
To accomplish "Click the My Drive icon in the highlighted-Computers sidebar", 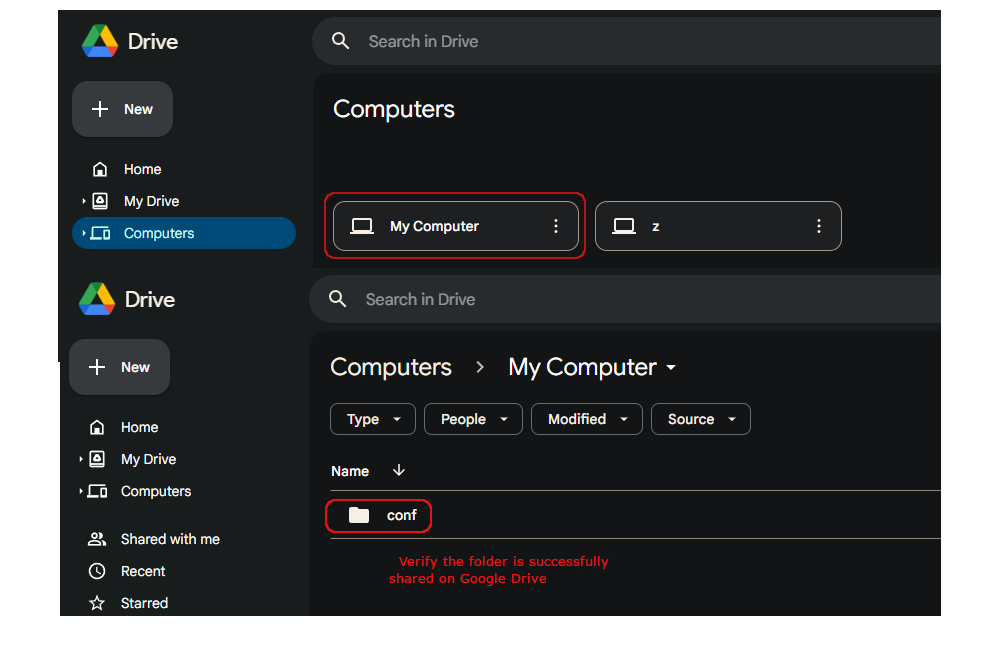I will click(x=100, y=201).
